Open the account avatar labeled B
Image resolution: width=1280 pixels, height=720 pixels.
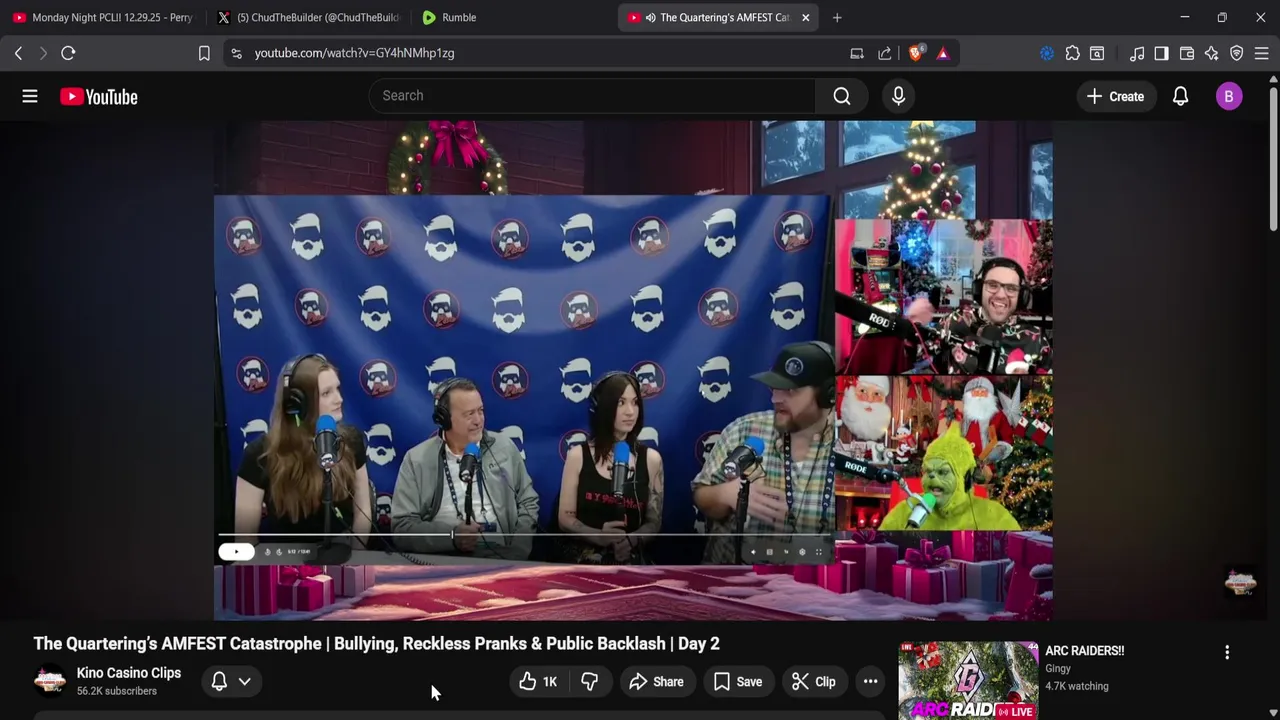[x=1229, y=96]
